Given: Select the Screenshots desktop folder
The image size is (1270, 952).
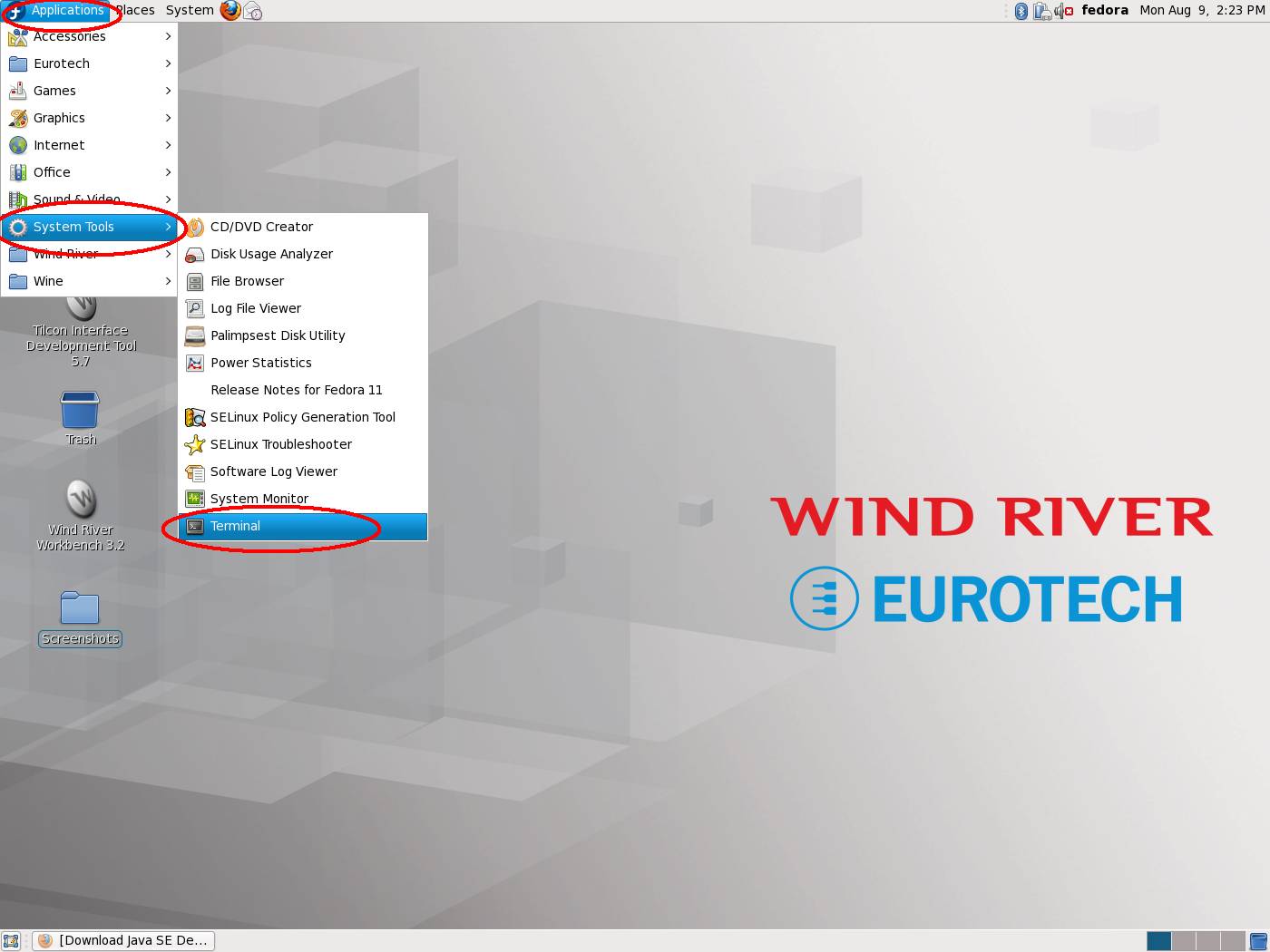Looking at the screenshot, I should tap(80, 608).
